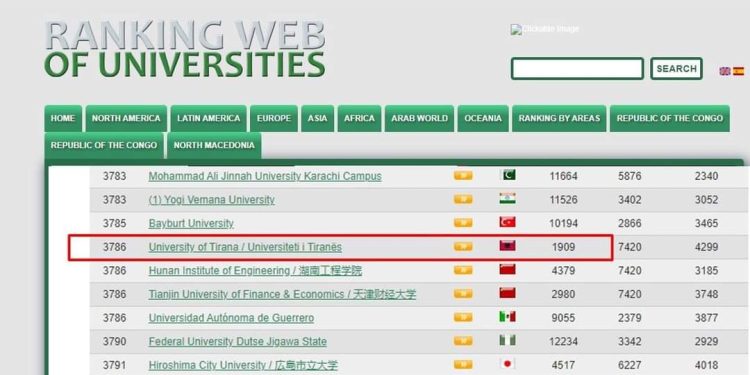Open the HOME tab
Screen dimensions: 750x375
[63, 118]
